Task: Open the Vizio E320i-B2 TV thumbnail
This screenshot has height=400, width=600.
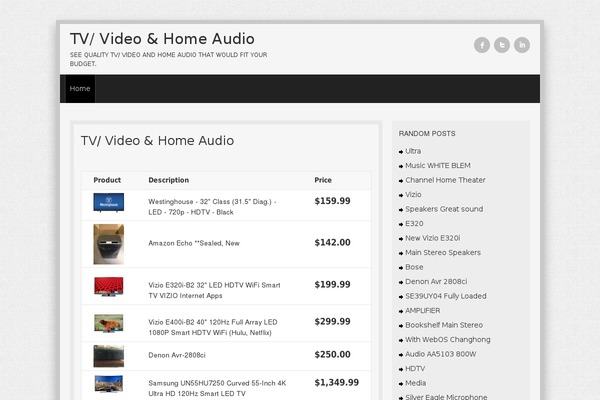Action: click(109, 287)
